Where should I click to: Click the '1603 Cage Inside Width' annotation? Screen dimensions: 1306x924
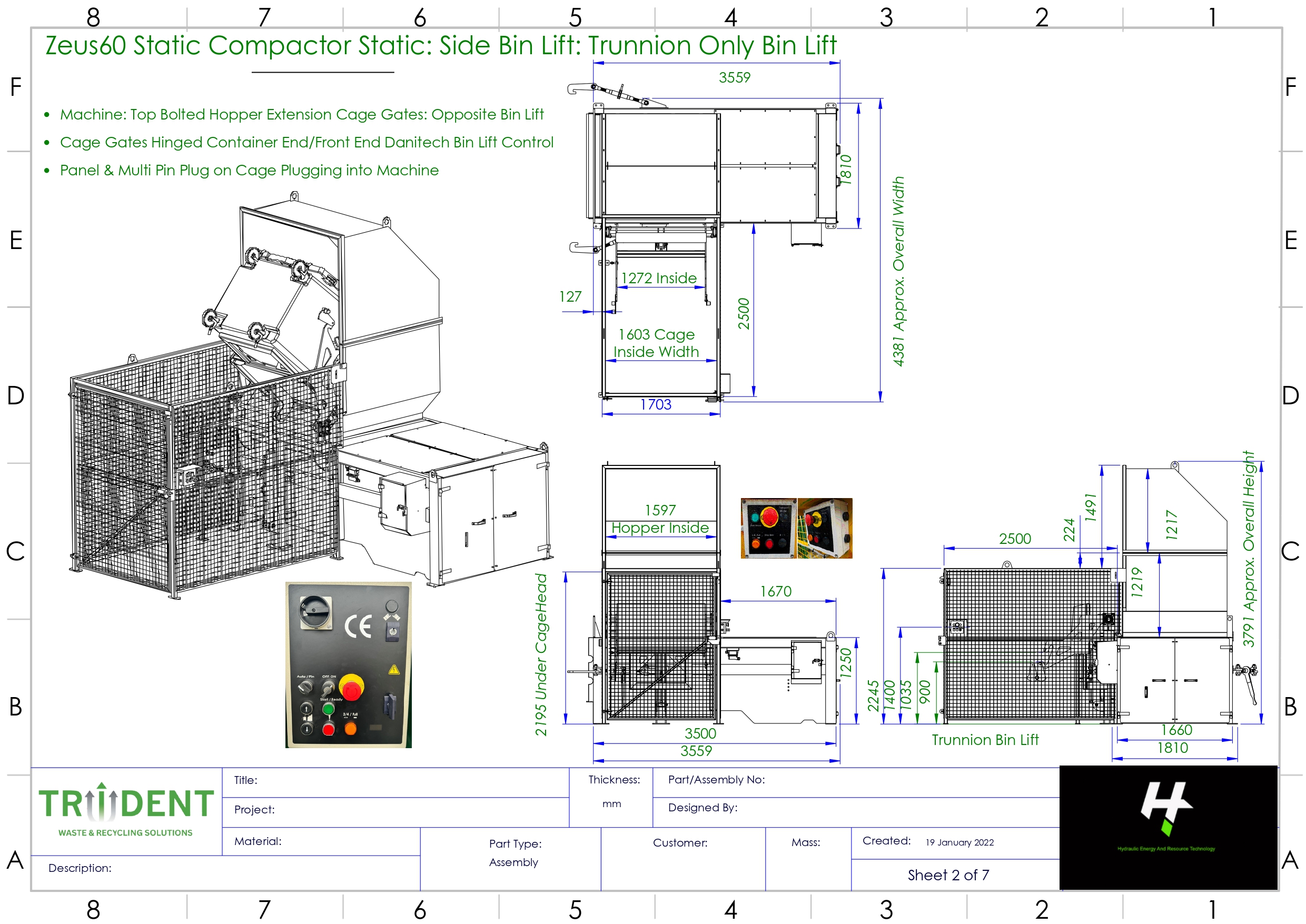click(657, 343)
